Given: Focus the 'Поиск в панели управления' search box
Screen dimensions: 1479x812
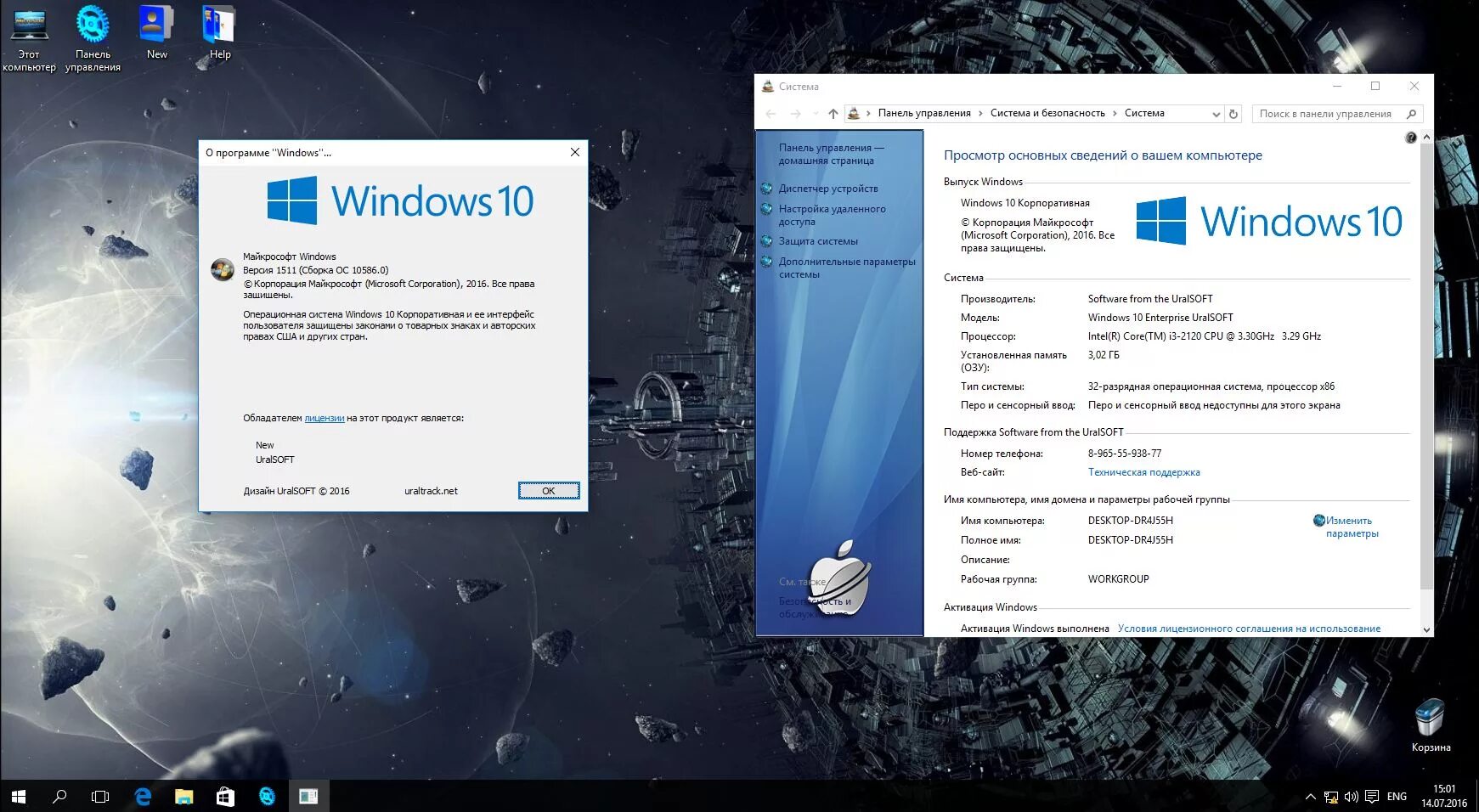Looking at the screenshot, I should click(1337, 114).
